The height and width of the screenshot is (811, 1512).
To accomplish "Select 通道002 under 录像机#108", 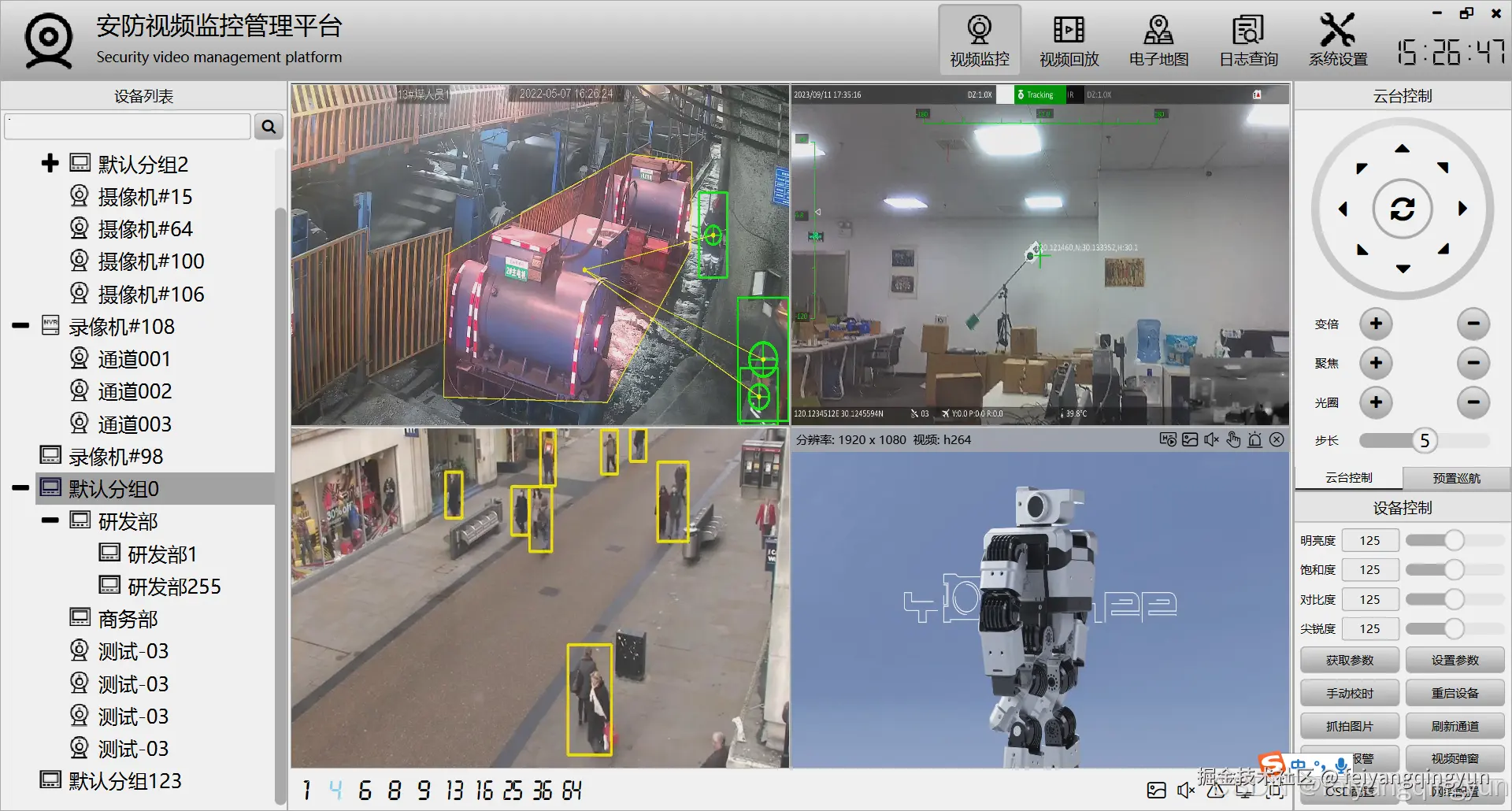I will (x=135, y=391).
